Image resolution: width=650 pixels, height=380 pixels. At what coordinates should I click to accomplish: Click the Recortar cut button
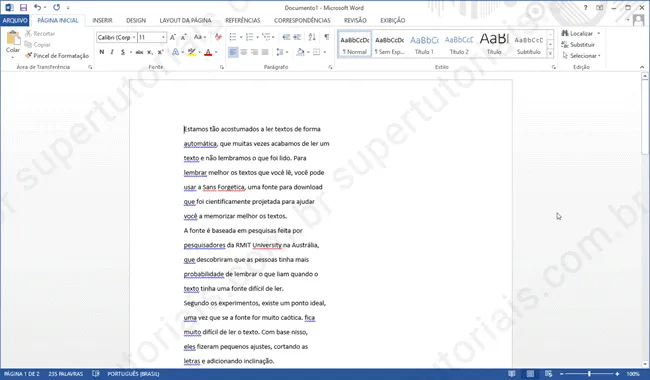coord(40,34)
